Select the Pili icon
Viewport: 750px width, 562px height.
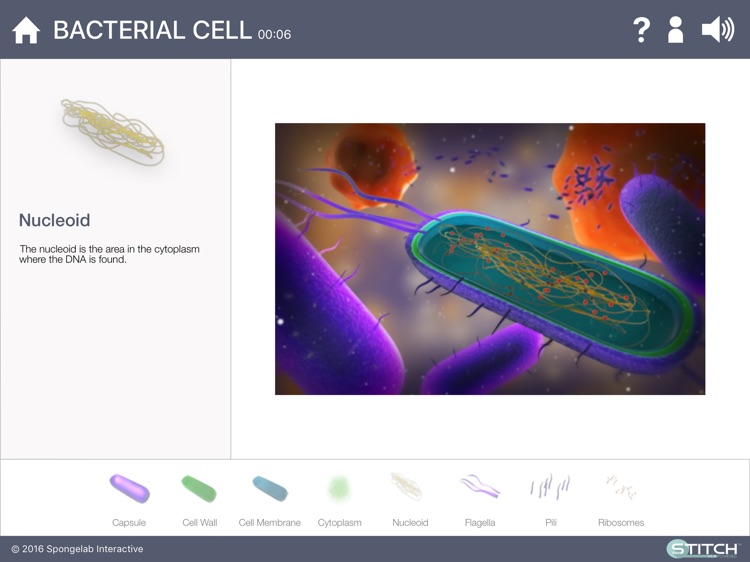point(550,487)
